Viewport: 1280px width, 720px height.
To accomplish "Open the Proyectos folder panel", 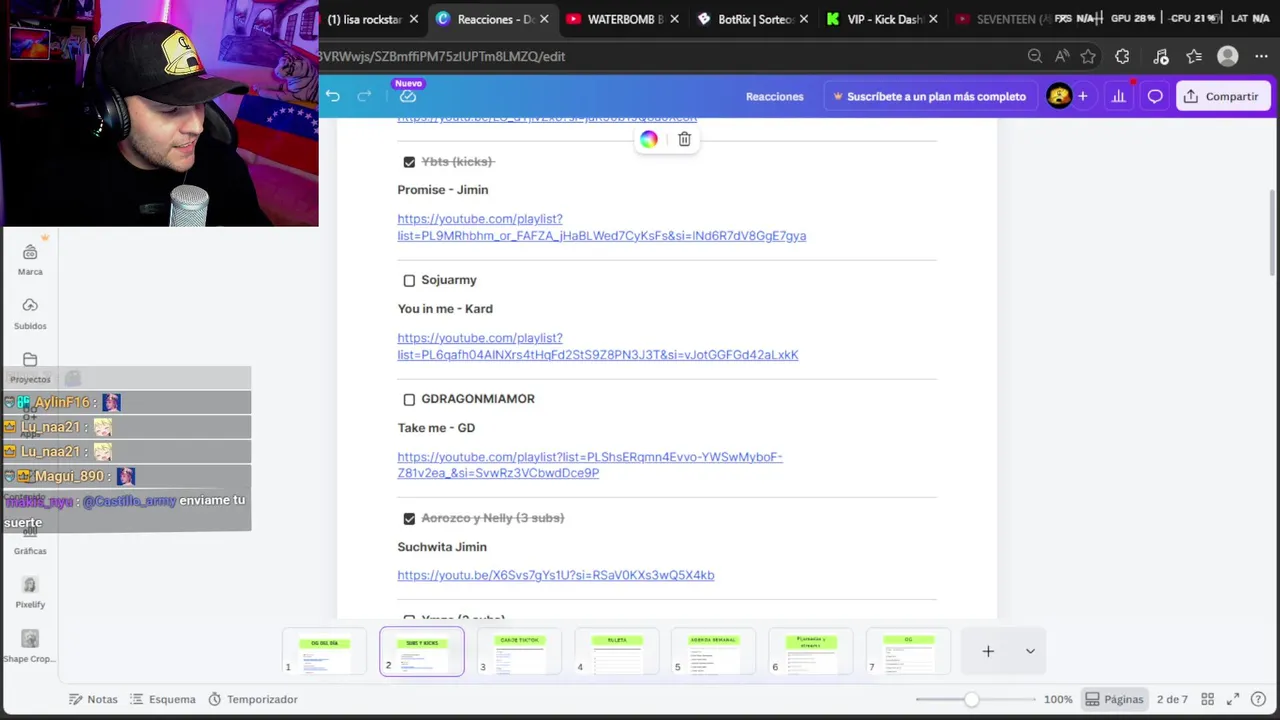I will click(x=30, y=368).
